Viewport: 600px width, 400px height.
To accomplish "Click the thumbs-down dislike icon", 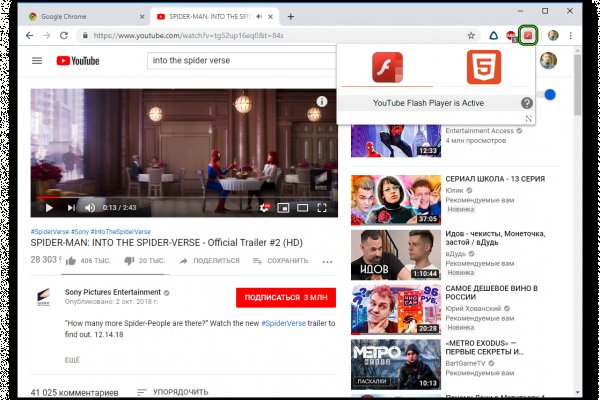I will tap(129, 260).
